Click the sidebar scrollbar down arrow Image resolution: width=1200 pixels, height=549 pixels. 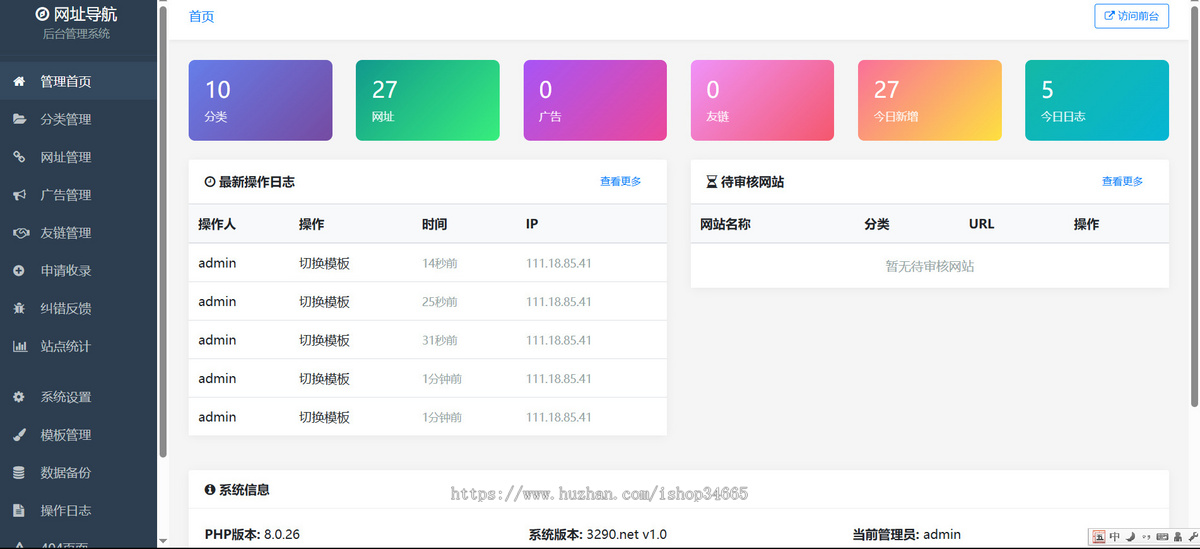coord(163,541)
